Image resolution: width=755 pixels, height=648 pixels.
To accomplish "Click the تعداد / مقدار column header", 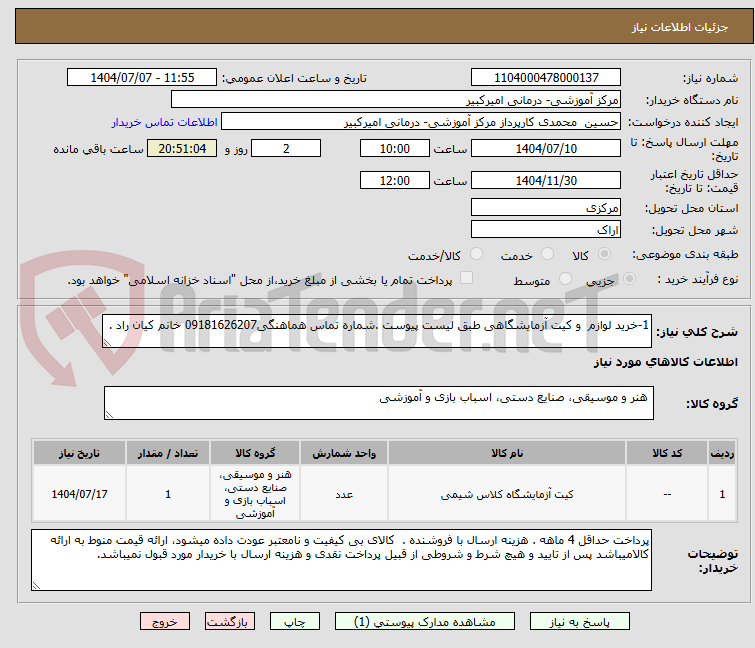I will (168, 453).
